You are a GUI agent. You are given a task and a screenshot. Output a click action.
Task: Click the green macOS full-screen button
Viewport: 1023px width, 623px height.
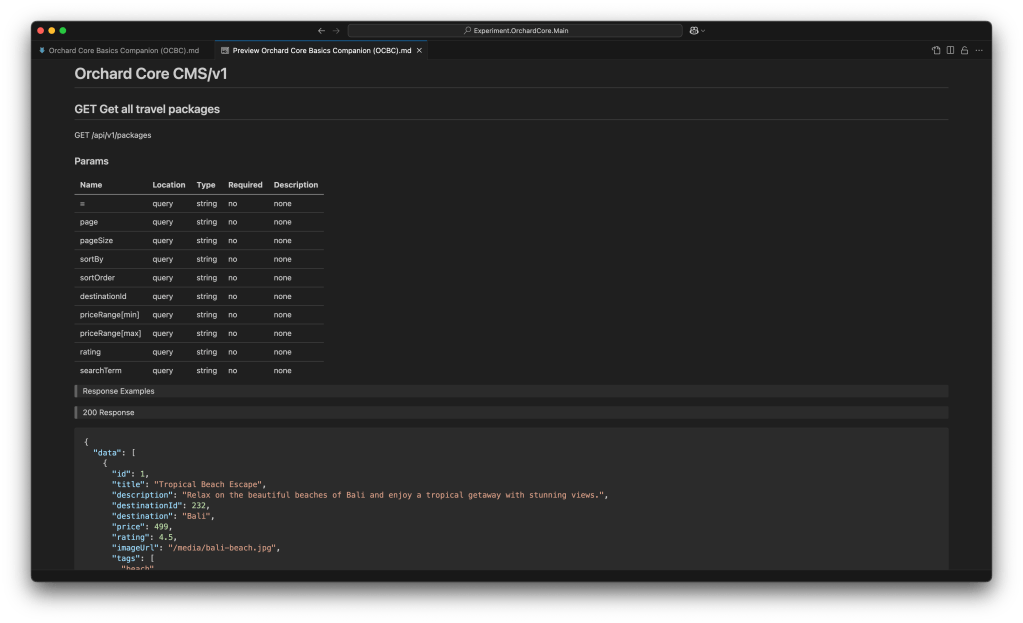tap(62, 31)
